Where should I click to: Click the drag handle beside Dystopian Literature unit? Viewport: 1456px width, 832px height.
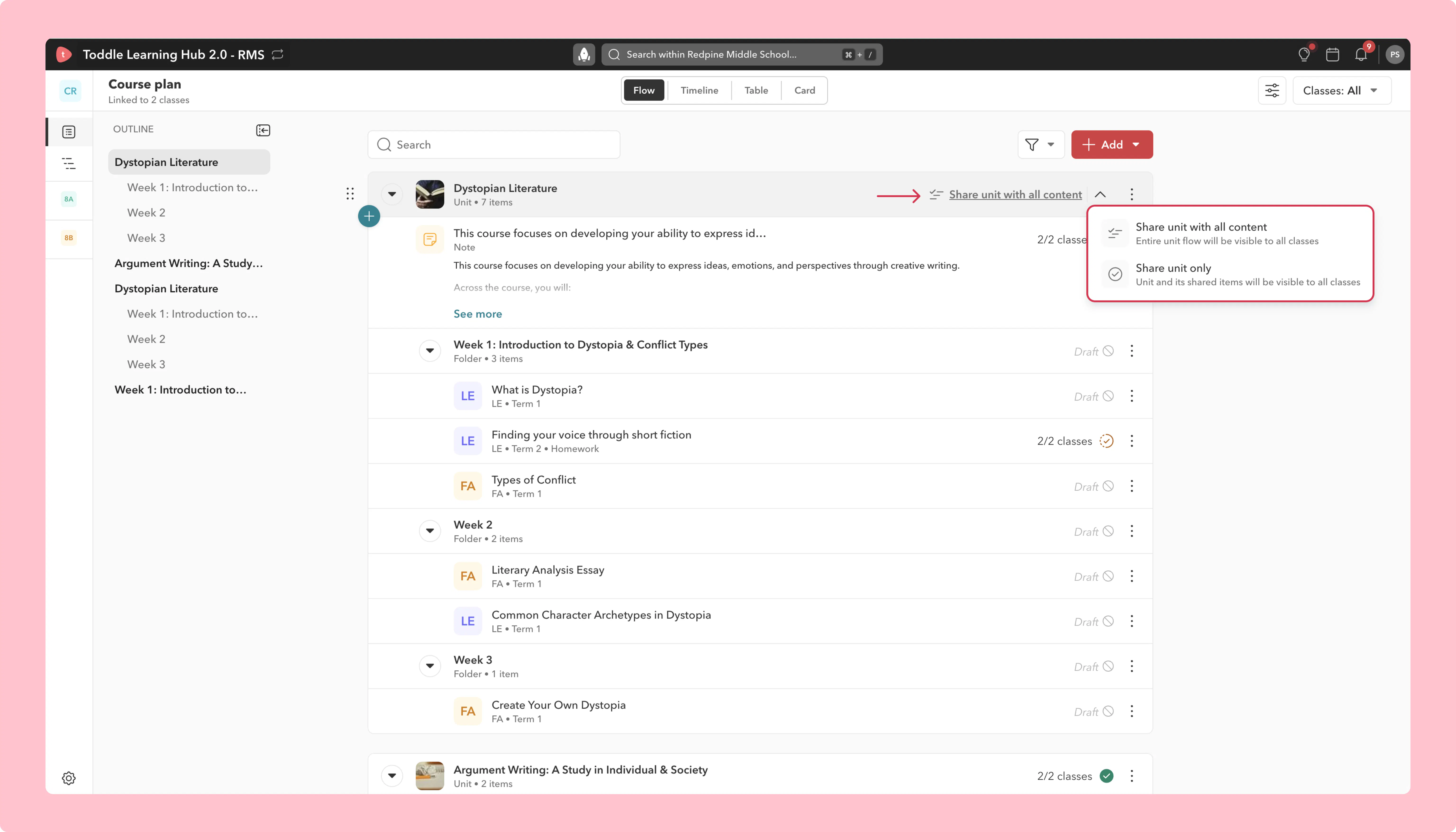pos(350,194)
